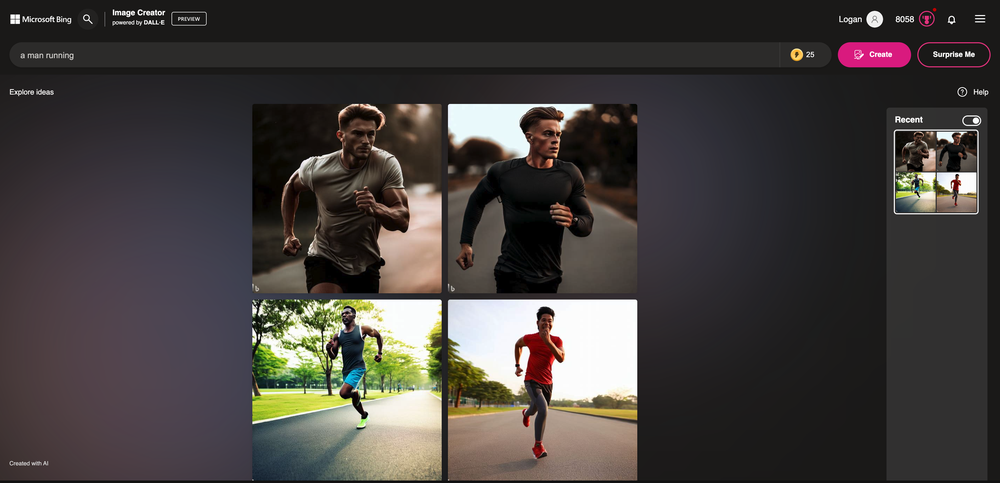Click the Help question mark icon
Image resolution: width=1000 pixels, height=483 pixels.
point(962,92)
